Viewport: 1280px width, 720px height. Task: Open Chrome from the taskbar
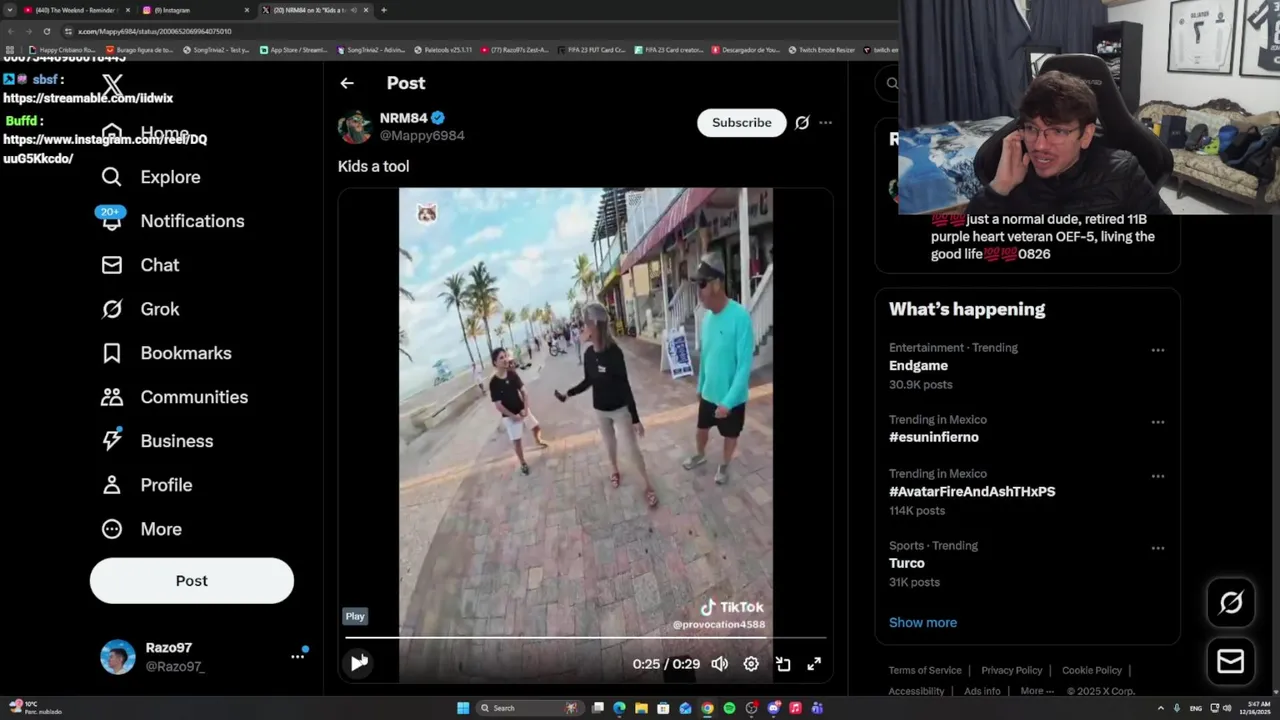707,708
